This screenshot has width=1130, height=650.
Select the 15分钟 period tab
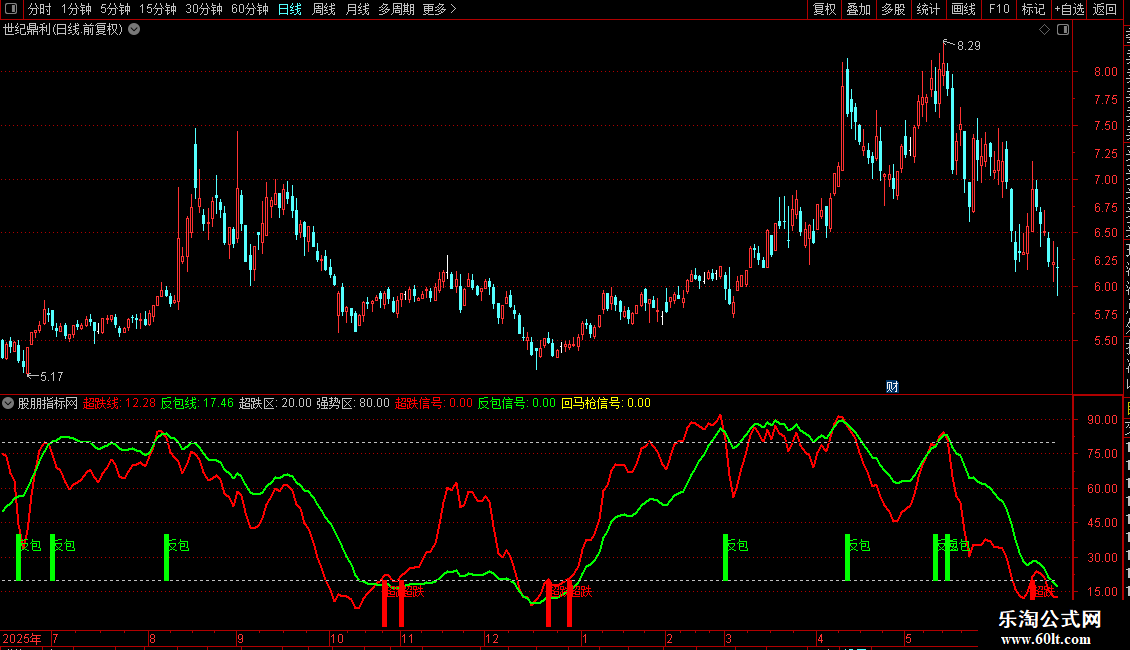click(158, 9)
